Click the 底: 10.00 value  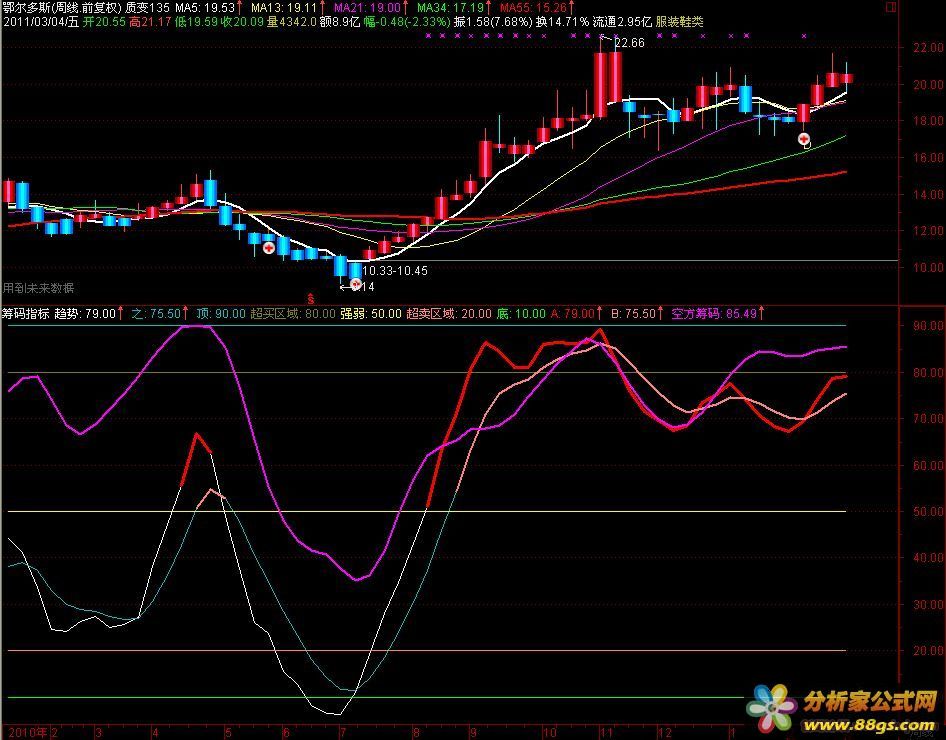click(521, 314)
